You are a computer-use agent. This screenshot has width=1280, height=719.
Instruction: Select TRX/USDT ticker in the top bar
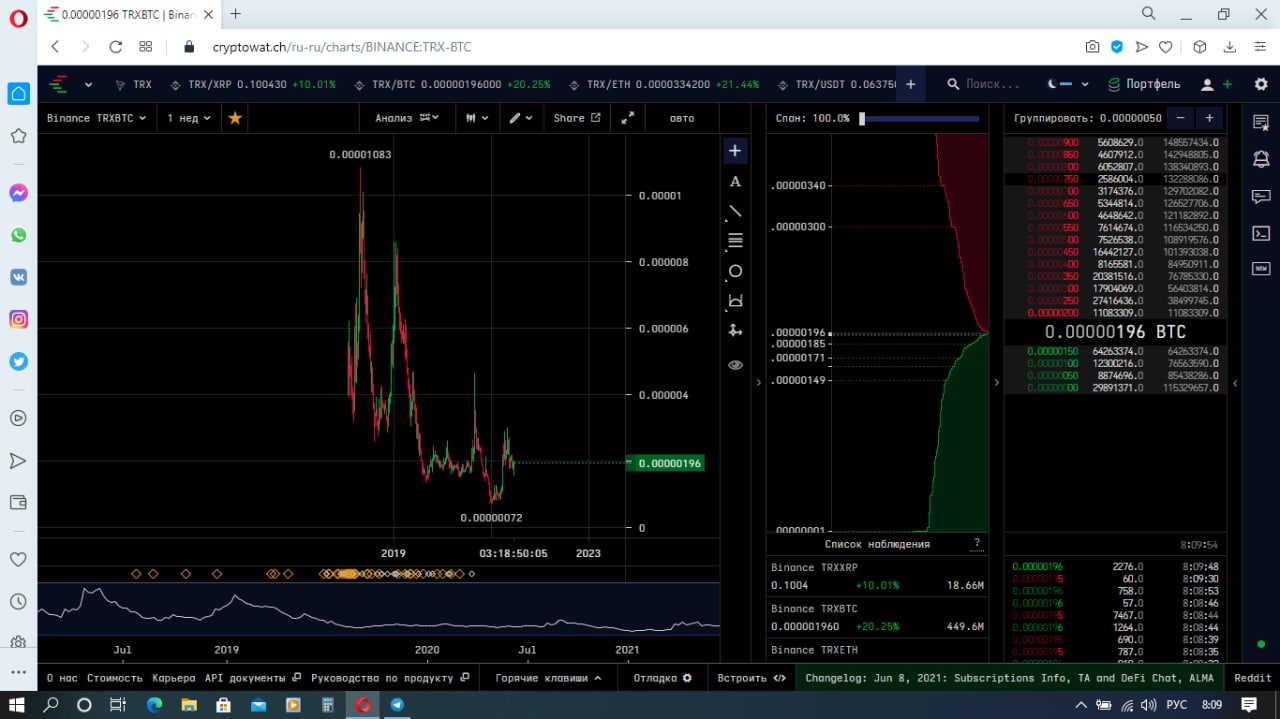[837, 85]
